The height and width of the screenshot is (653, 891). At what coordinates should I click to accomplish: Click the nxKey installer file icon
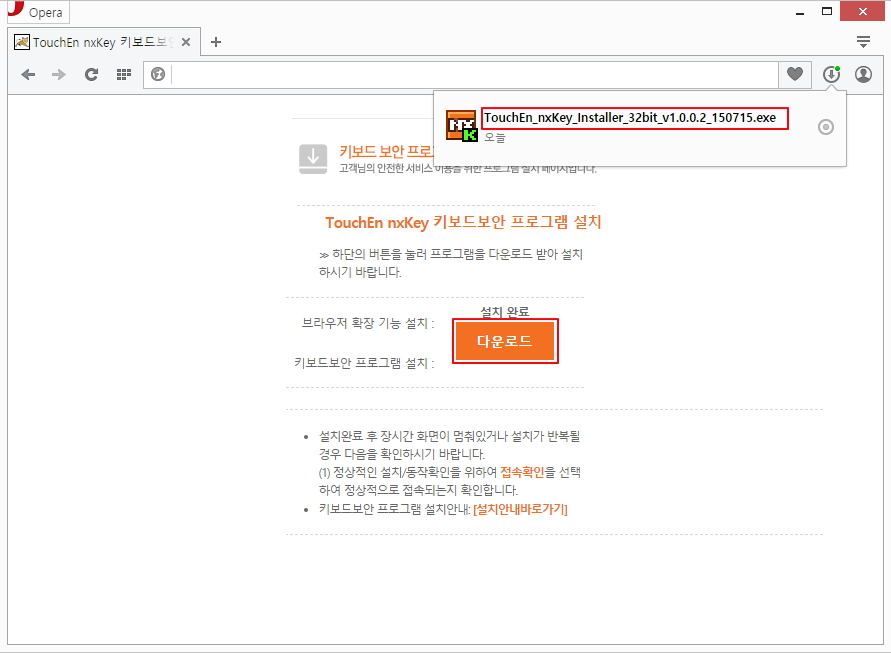click(461, 126)
